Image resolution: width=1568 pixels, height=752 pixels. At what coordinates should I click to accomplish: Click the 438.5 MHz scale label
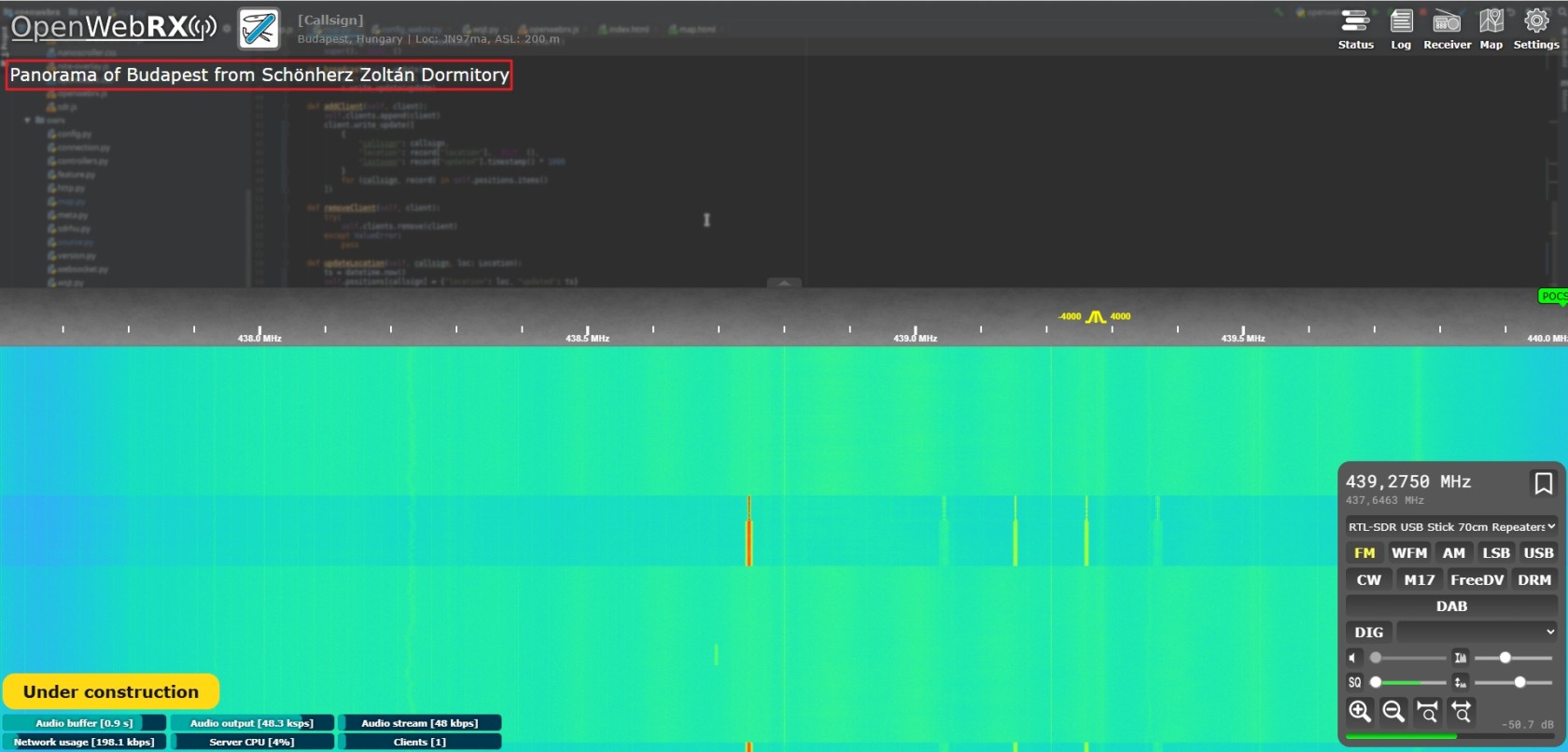pos(587,339)
